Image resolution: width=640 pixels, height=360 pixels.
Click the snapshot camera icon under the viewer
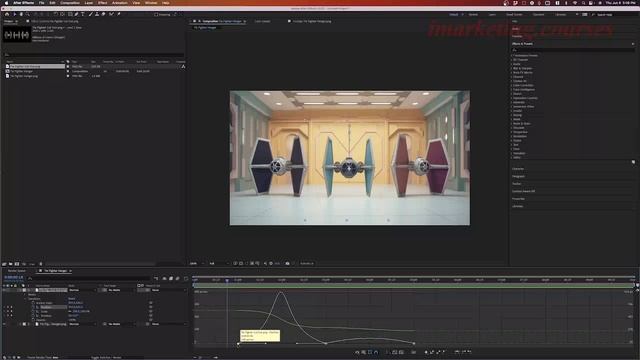[x=287, y=264]
